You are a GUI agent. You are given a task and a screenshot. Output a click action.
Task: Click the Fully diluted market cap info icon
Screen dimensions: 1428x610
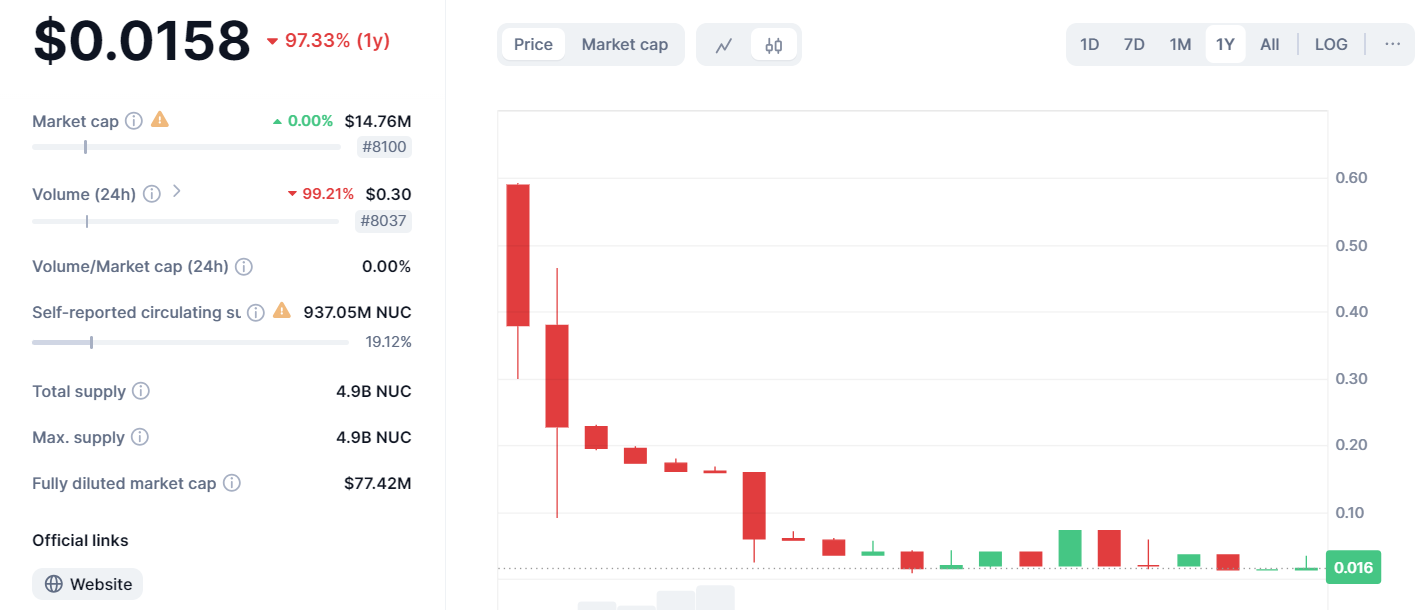232,483
